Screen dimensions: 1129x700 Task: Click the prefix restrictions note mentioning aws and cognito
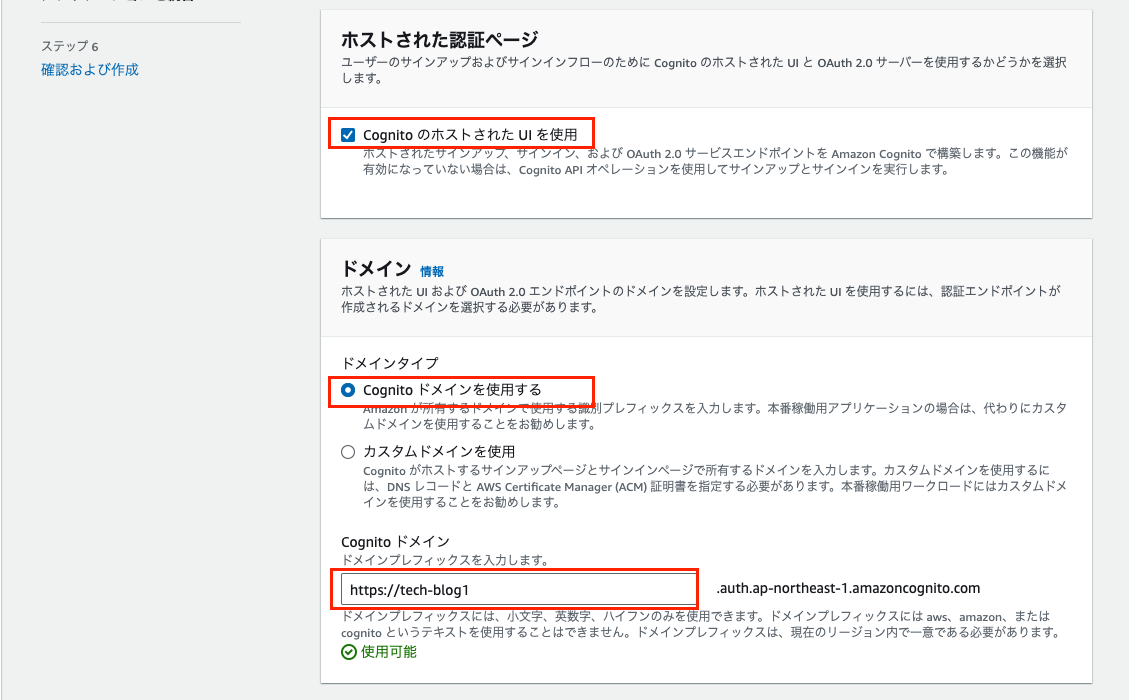pyautogui.click(x=700, y=620)
